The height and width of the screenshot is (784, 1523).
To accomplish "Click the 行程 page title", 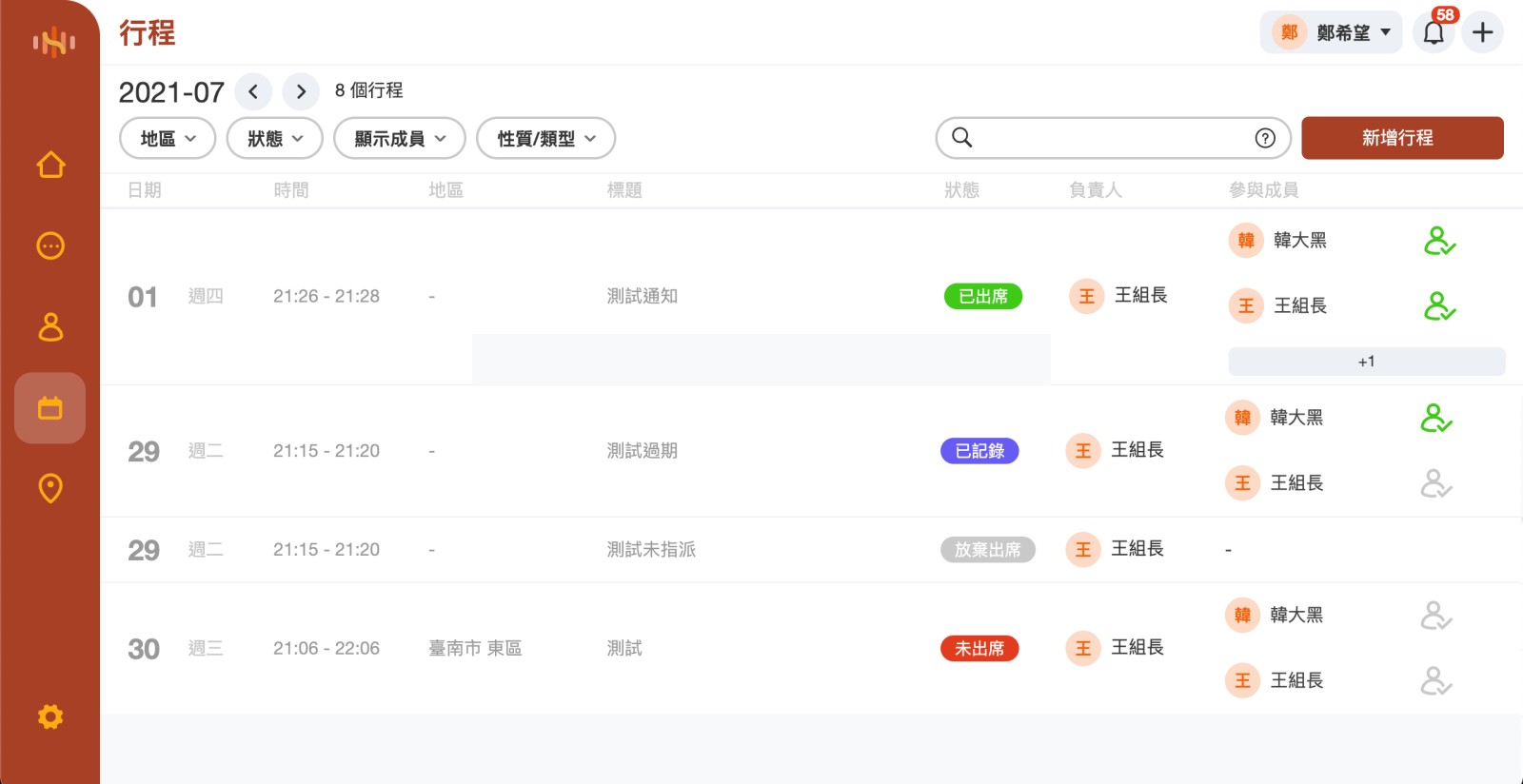I will [x=147, y=33].
